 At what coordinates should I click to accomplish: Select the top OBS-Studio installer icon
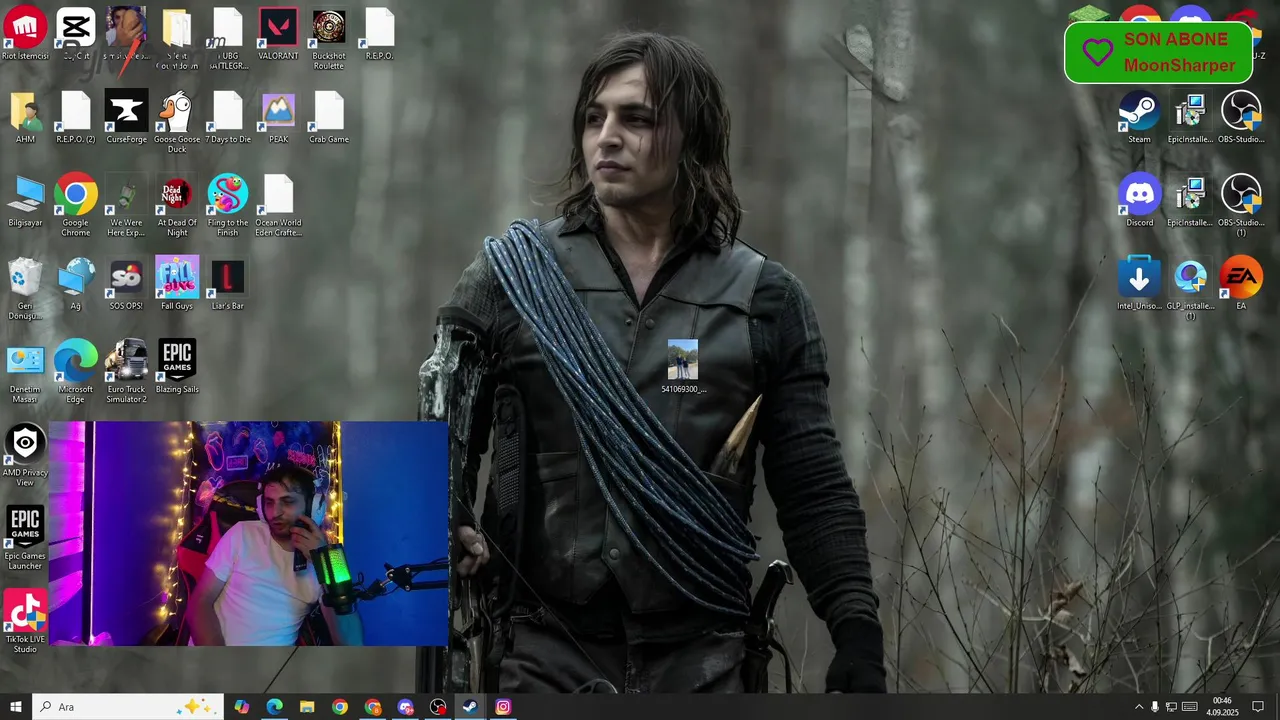pos(1241,111)
